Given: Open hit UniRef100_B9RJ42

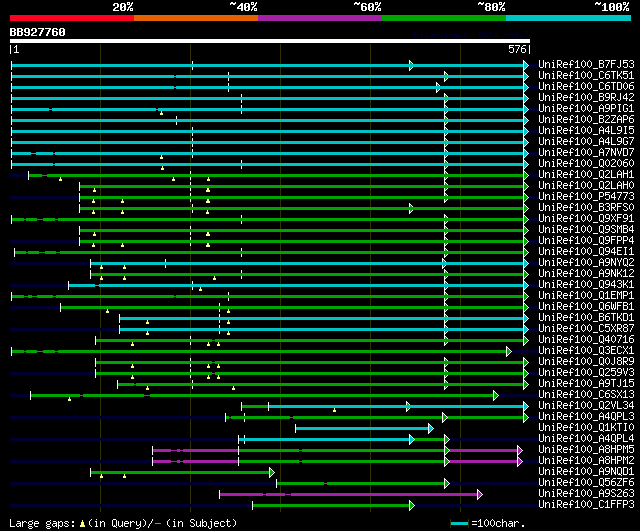Looking at the screenshot, I should point(586,98).
